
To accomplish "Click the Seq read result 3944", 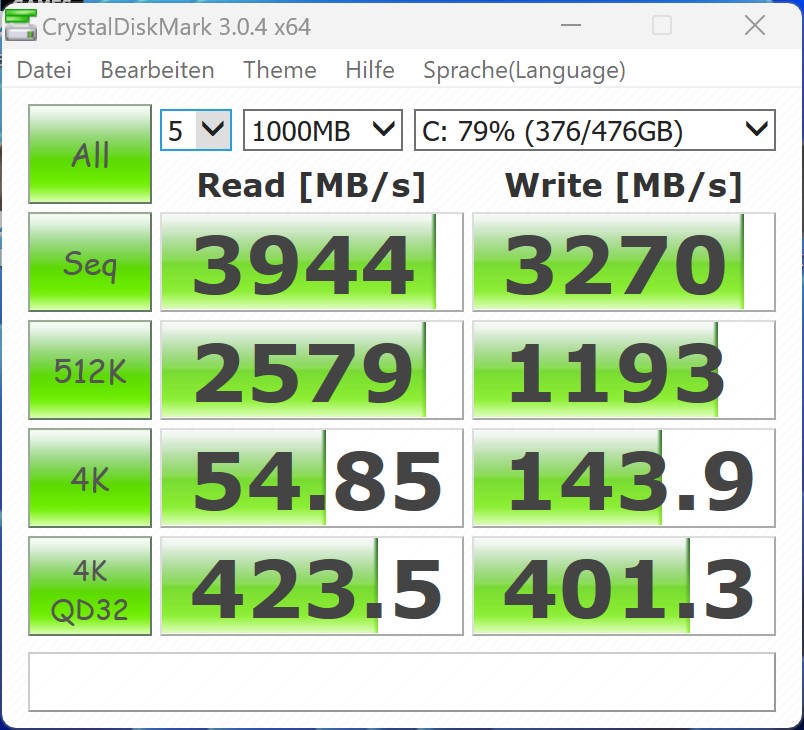I will click(x=312, y=262).
